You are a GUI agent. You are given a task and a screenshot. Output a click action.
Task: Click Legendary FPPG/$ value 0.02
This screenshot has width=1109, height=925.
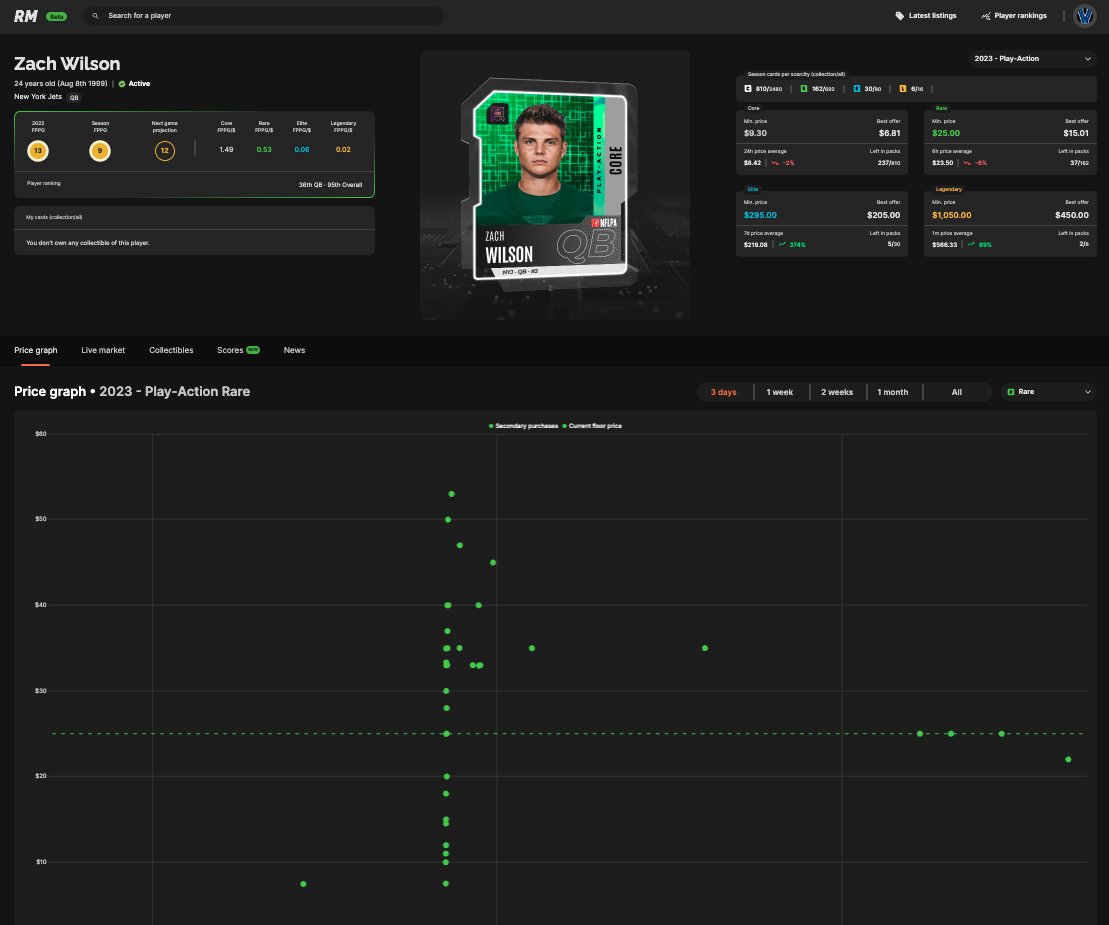(x=343, y=149)
